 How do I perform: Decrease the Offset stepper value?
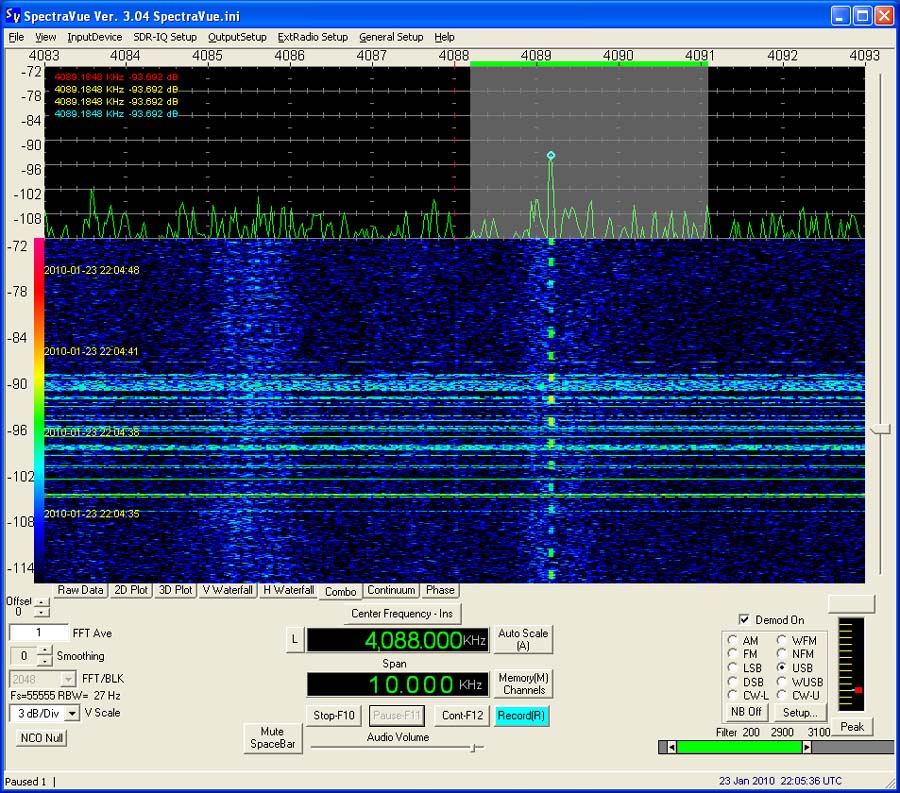coord(42,612)
